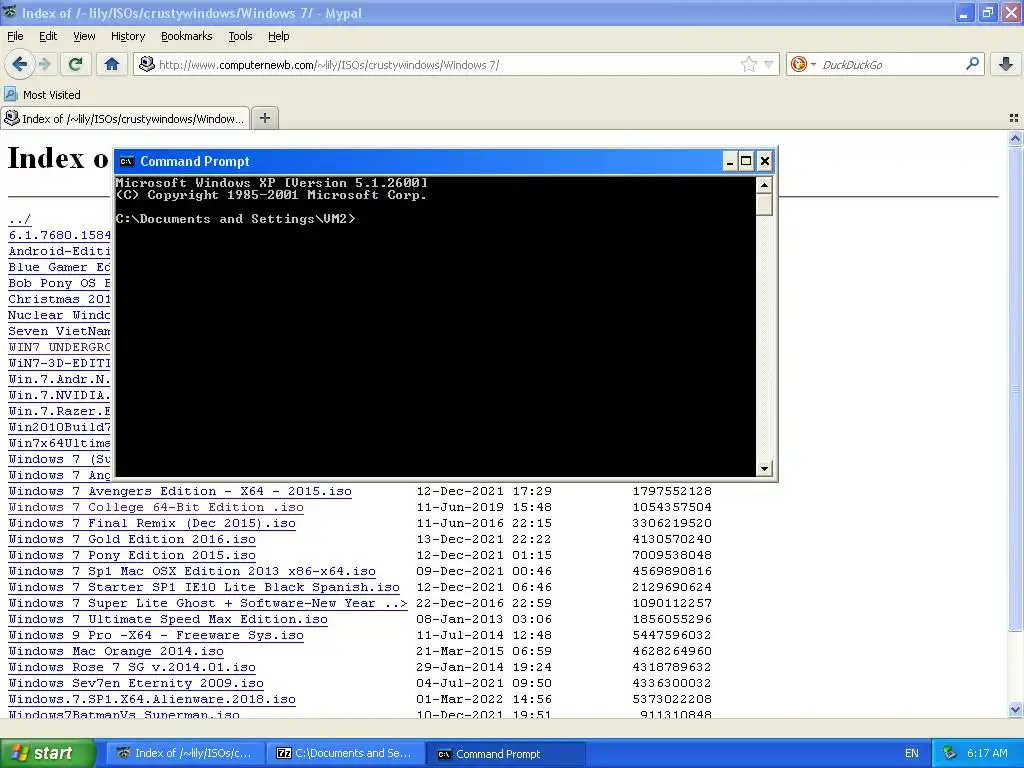Click the Mypal raccoon icon in title bar
This screenshot has width=1024, height=768.
tap(10, 12)
